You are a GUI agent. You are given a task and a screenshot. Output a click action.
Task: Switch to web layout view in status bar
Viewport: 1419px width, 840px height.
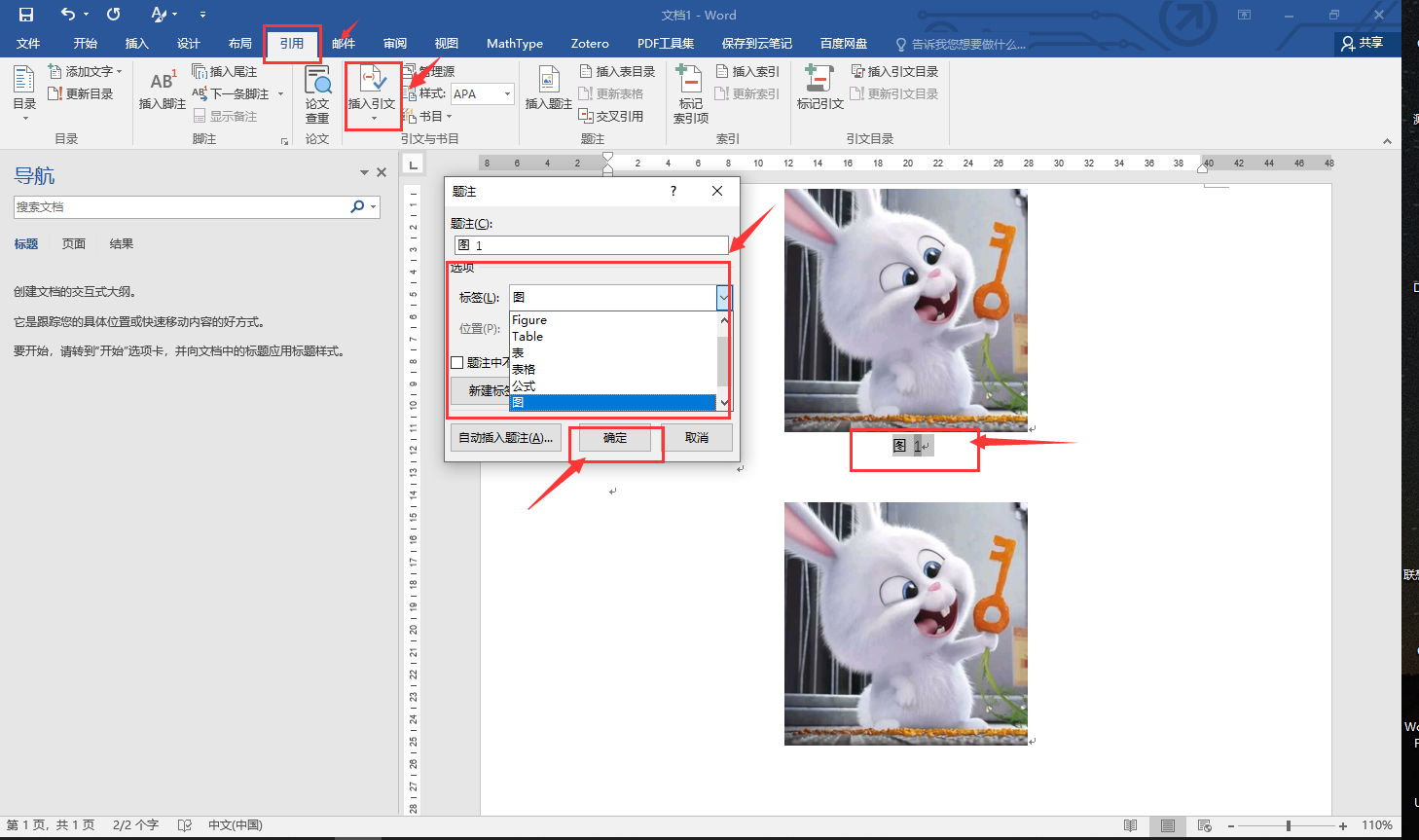coord(1205,825)
